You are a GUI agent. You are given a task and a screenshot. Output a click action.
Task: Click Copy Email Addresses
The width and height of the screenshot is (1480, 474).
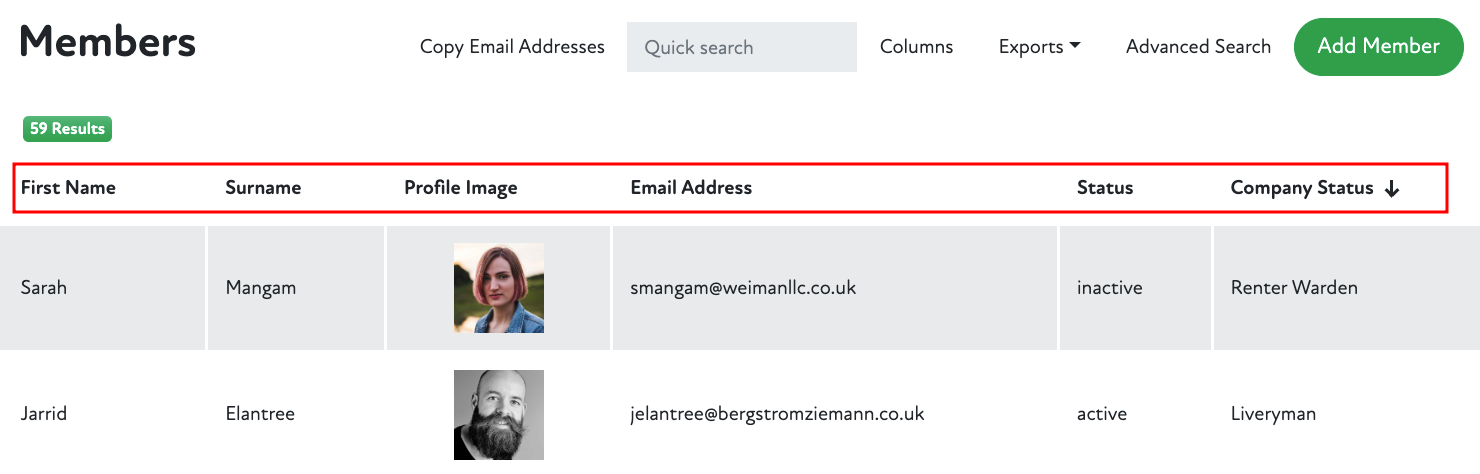(512, 47)
